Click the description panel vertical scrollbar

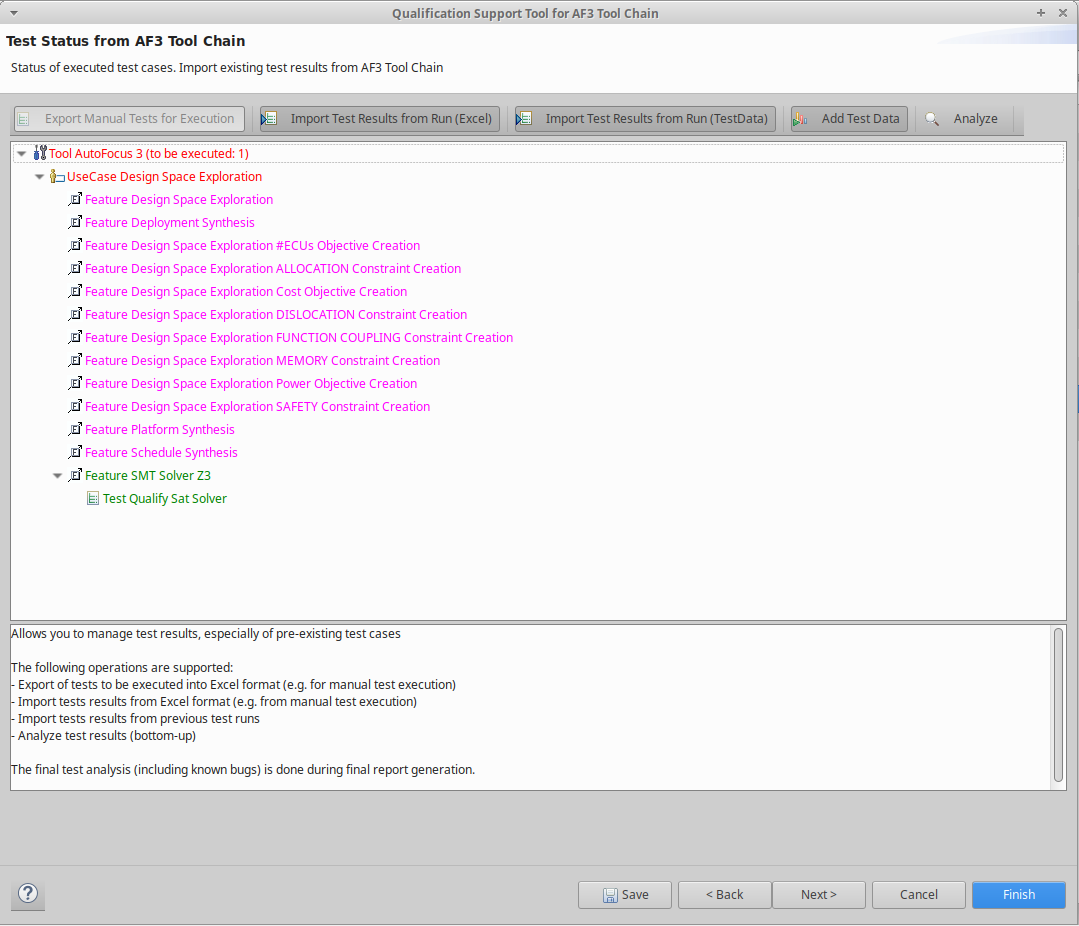[1058, 705]
